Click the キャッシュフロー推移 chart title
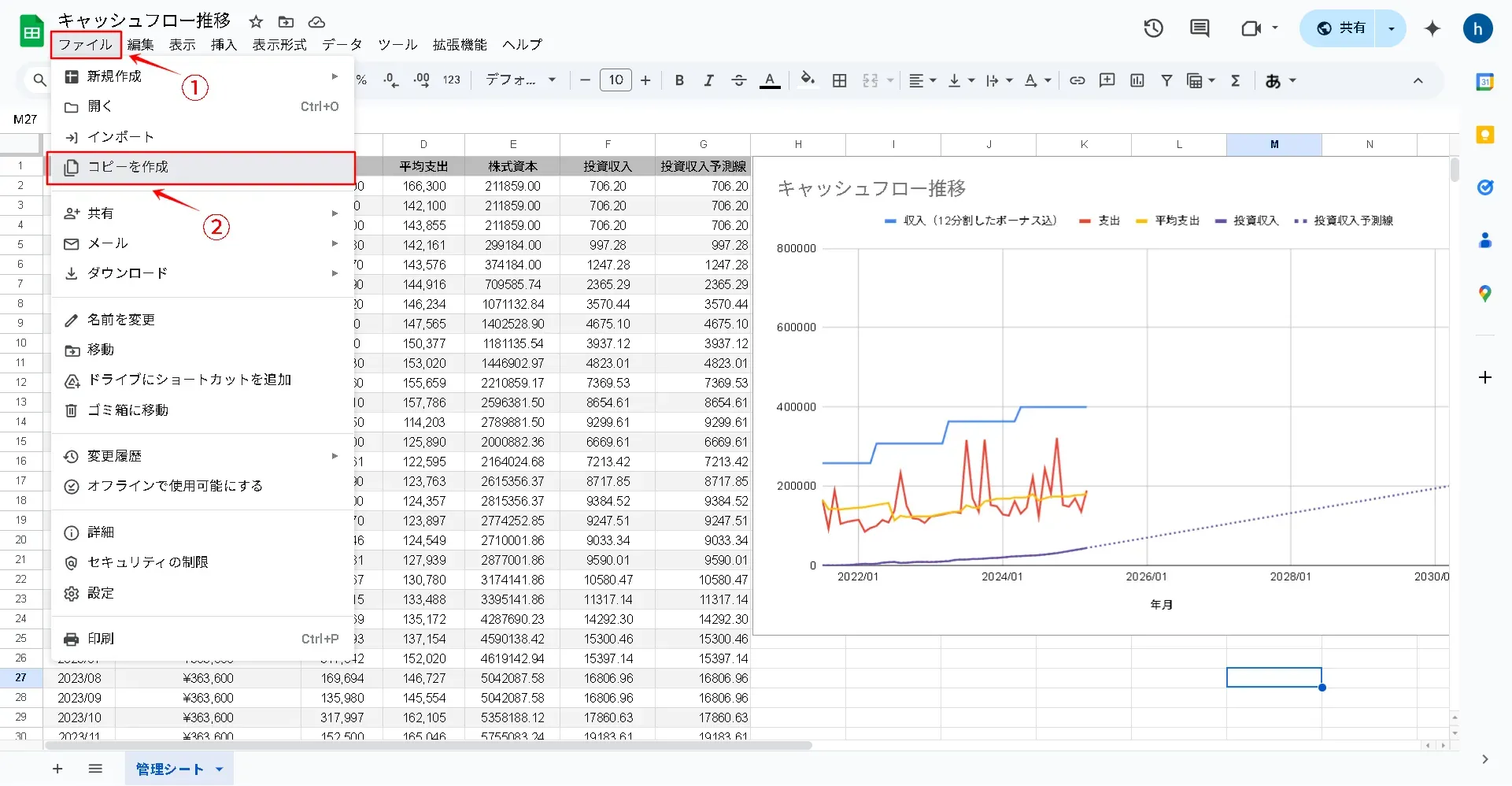Image resolution: width=1512 pixels, height=786 pixels. tap(871, 188)
